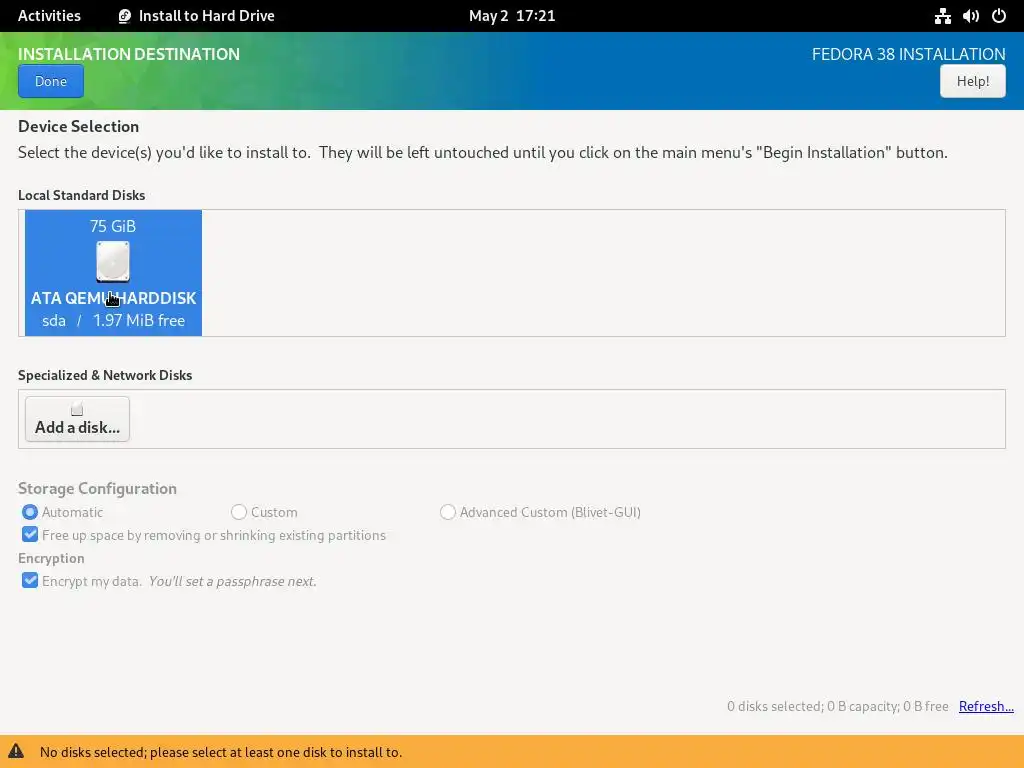This screenshot has height=768, width=1024.
Task: Click the volume speaker icon
Action: [x=970, y=16]
